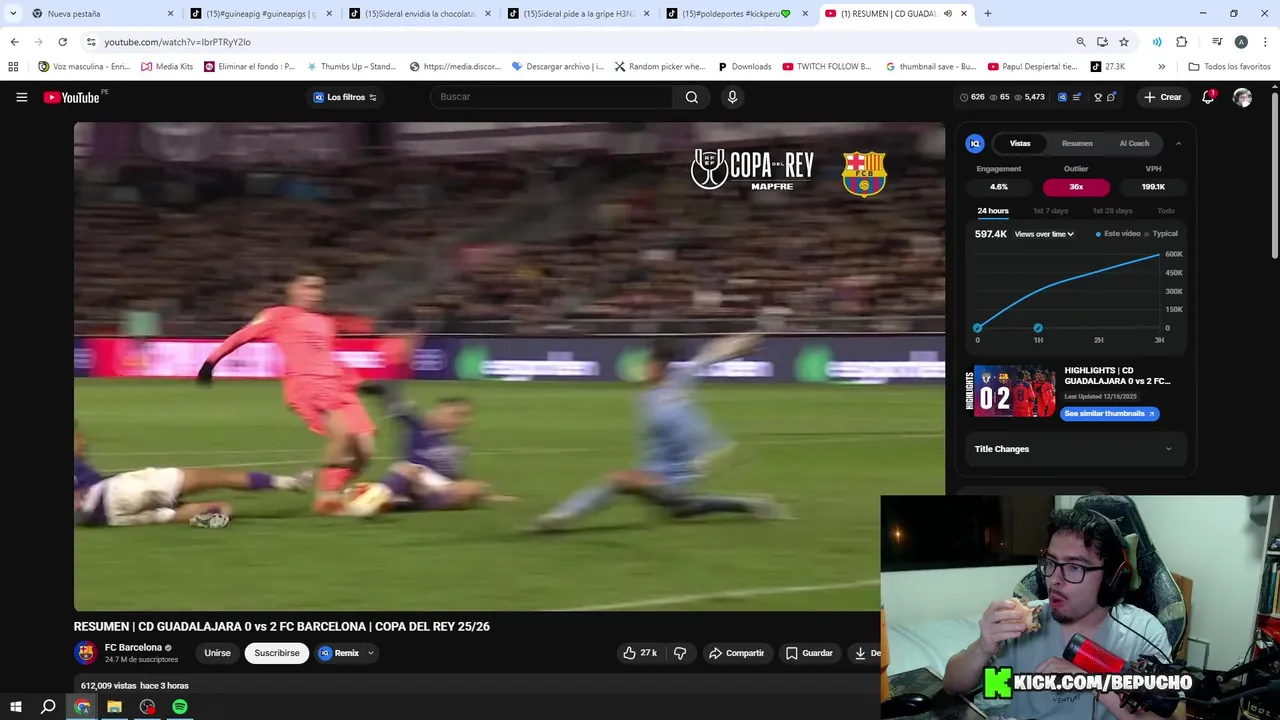Open File Explorer from the taskbar

[x=114, y=707]
